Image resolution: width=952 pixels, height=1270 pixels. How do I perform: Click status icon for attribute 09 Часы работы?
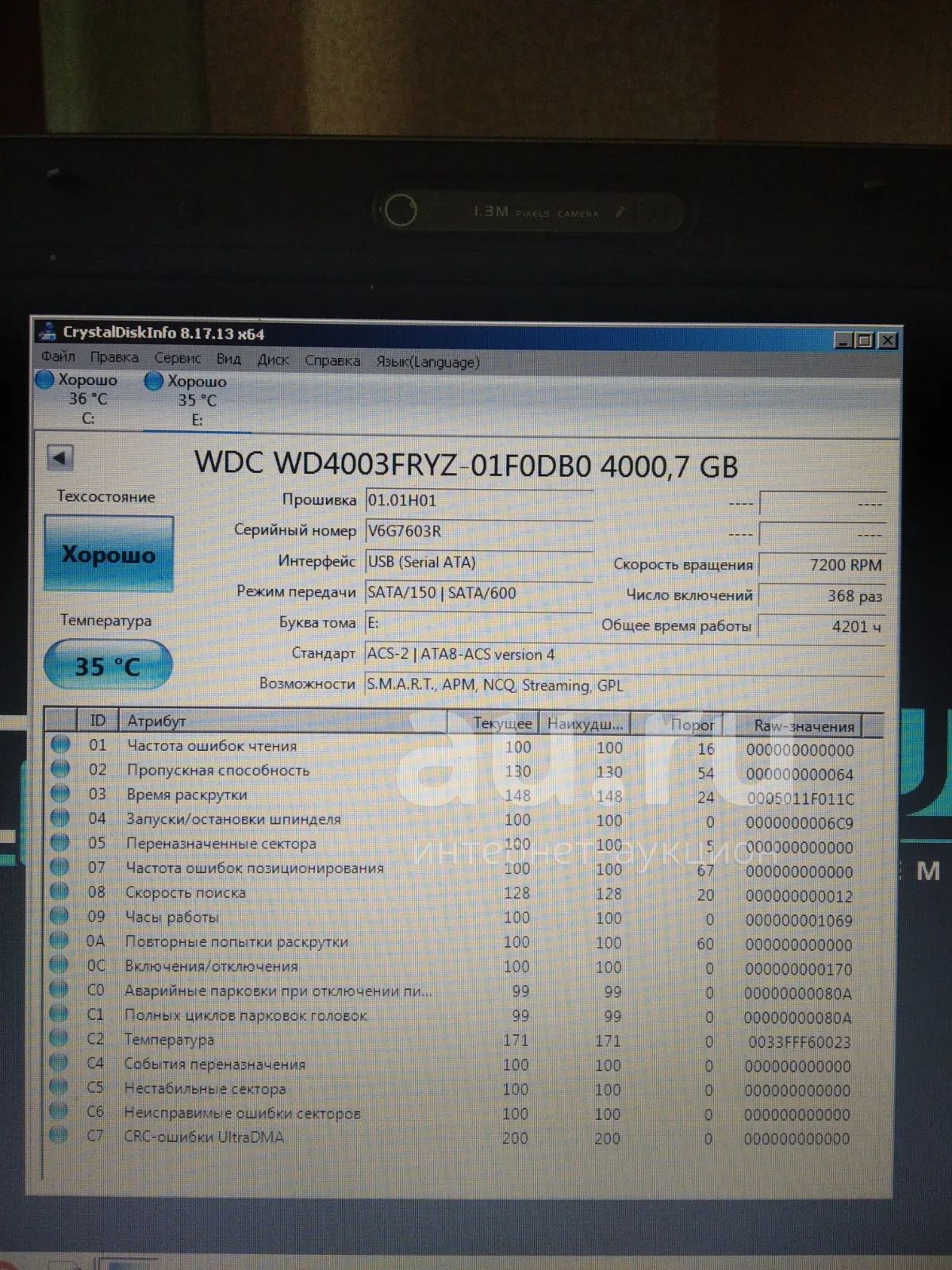coord(59,916)
